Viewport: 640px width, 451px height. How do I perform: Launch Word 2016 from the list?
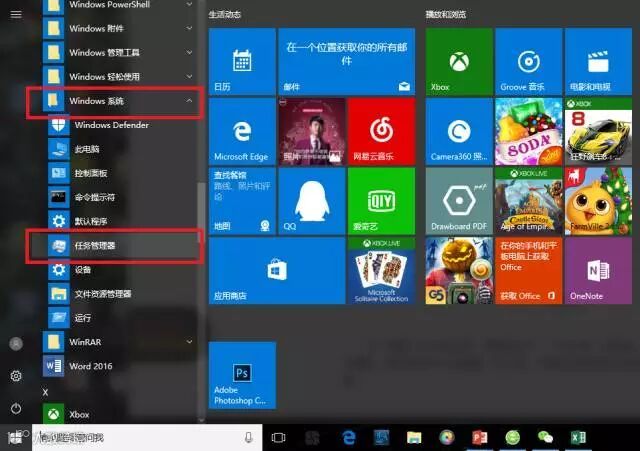click(118, 366)
